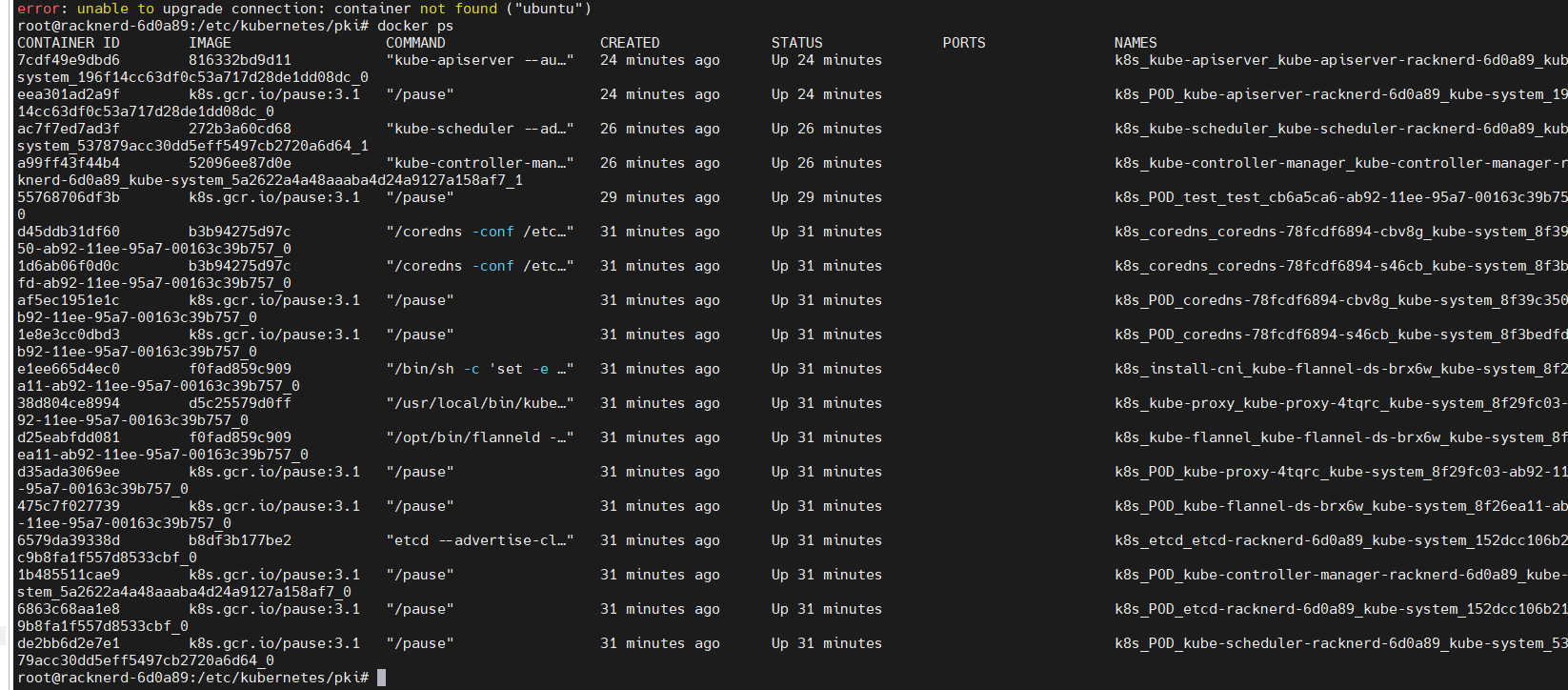Select container ID 475c7f027739
The width and height of the screenshot is (1568, 690).
[69, 506]
